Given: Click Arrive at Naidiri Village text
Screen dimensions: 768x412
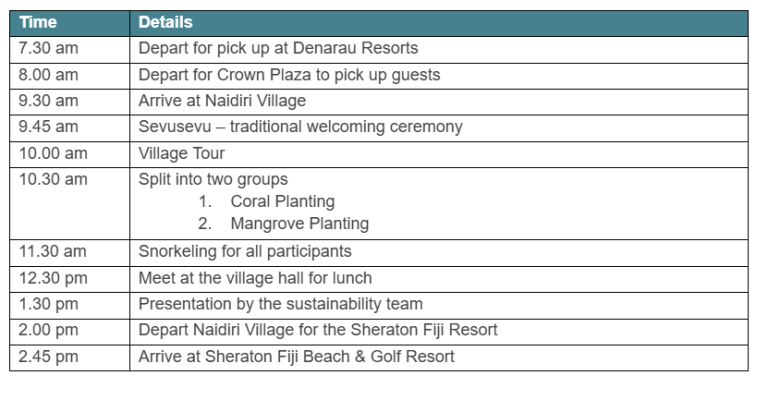Looking at the screenshot, I should [x=222, y=101].
